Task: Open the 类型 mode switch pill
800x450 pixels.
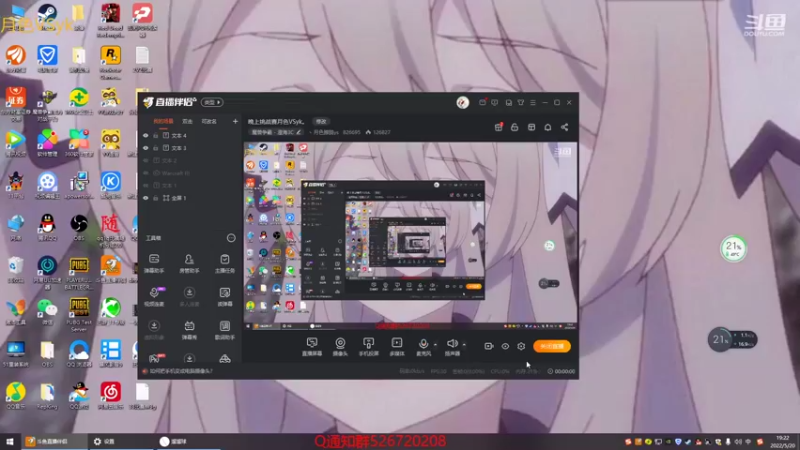Action: click(212, 103)
